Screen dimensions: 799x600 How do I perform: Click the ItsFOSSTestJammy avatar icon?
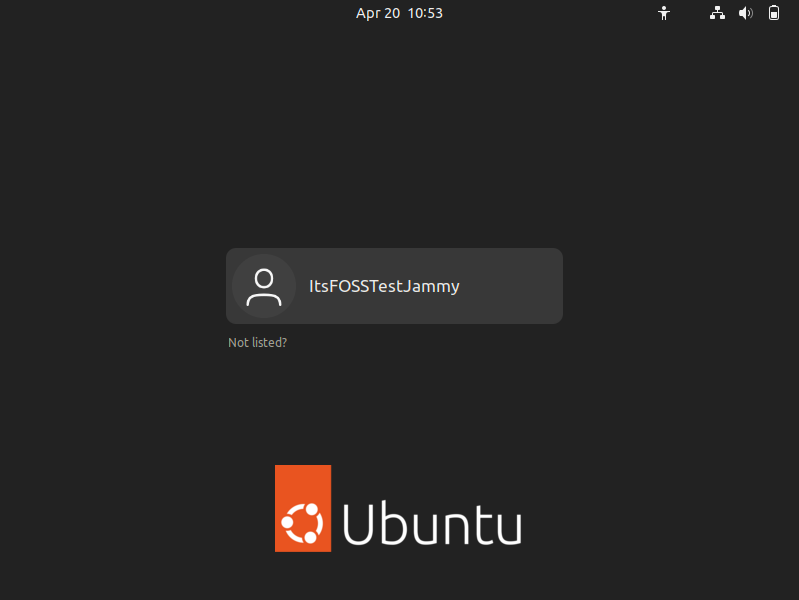click(264, 286)
